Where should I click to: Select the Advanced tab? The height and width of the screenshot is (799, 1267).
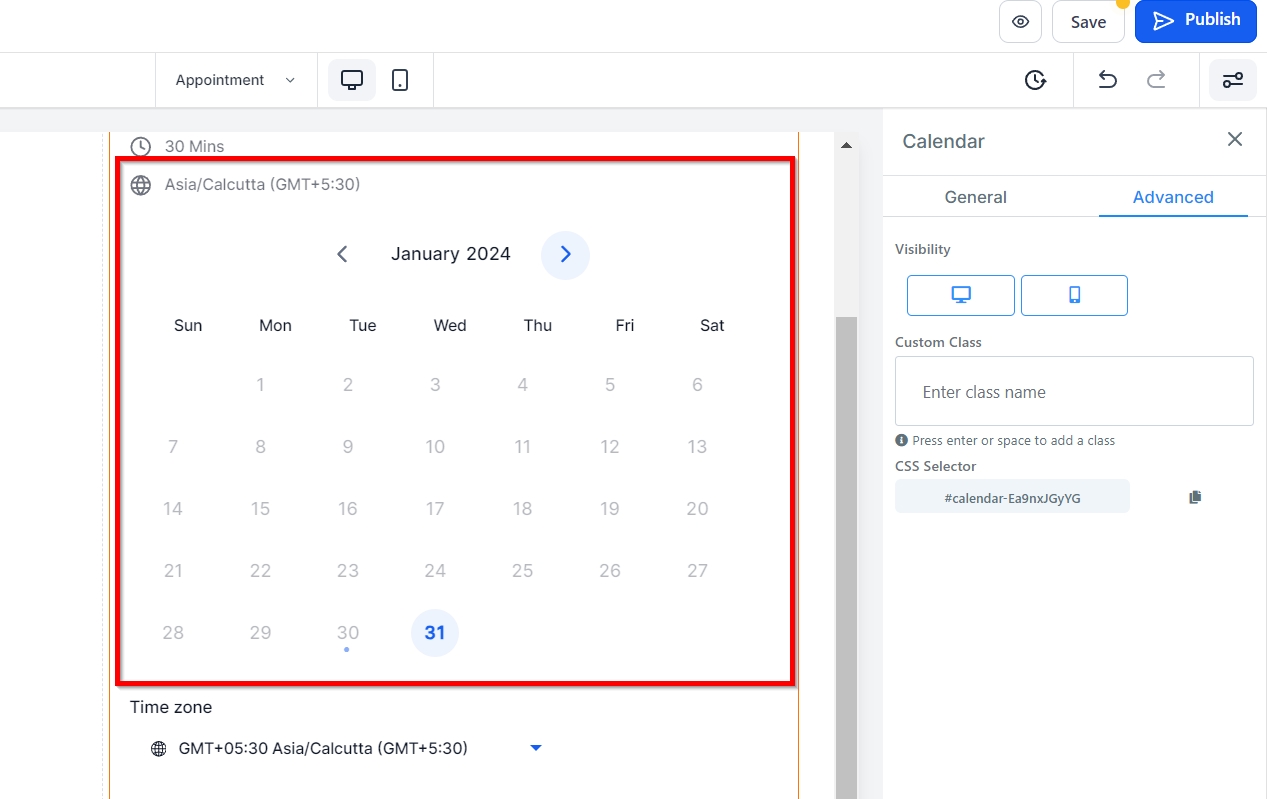[1172, 197]
